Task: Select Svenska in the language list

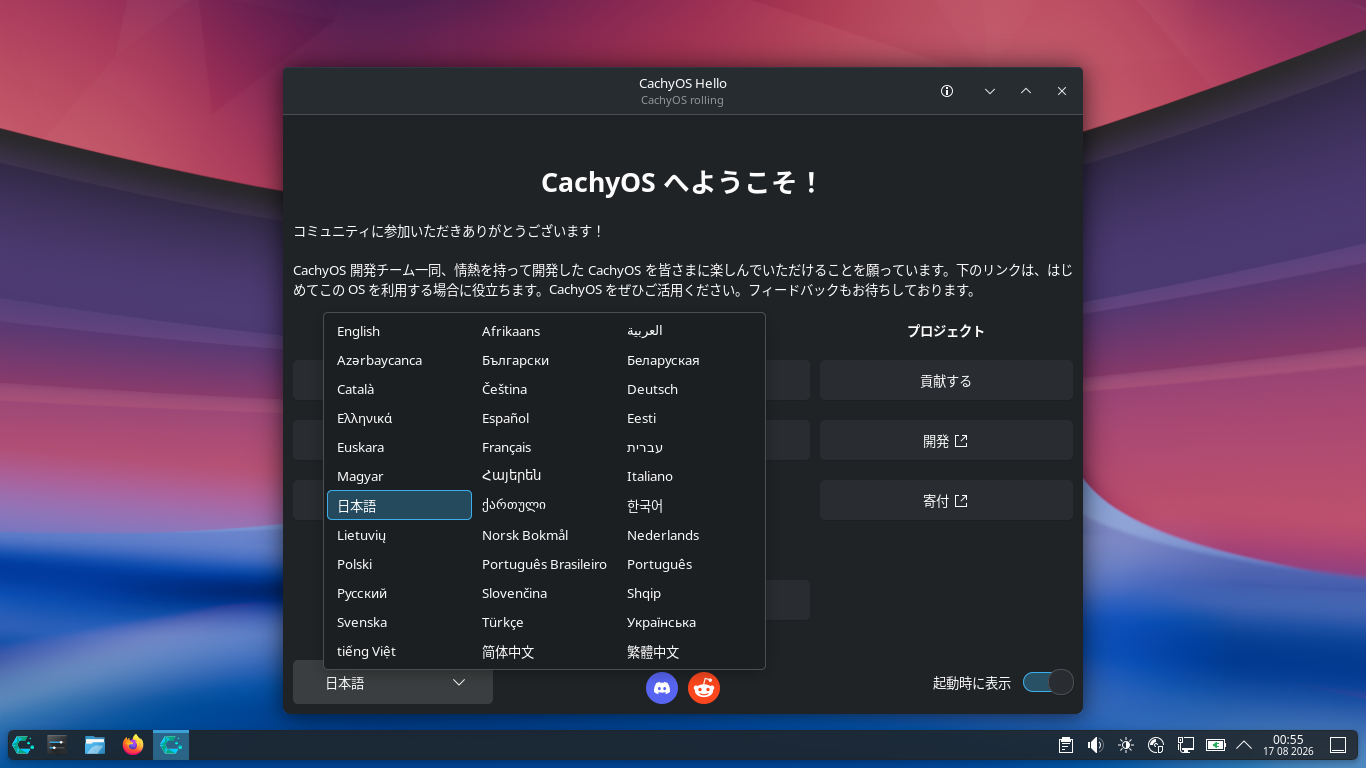Action: pos(399,622)
